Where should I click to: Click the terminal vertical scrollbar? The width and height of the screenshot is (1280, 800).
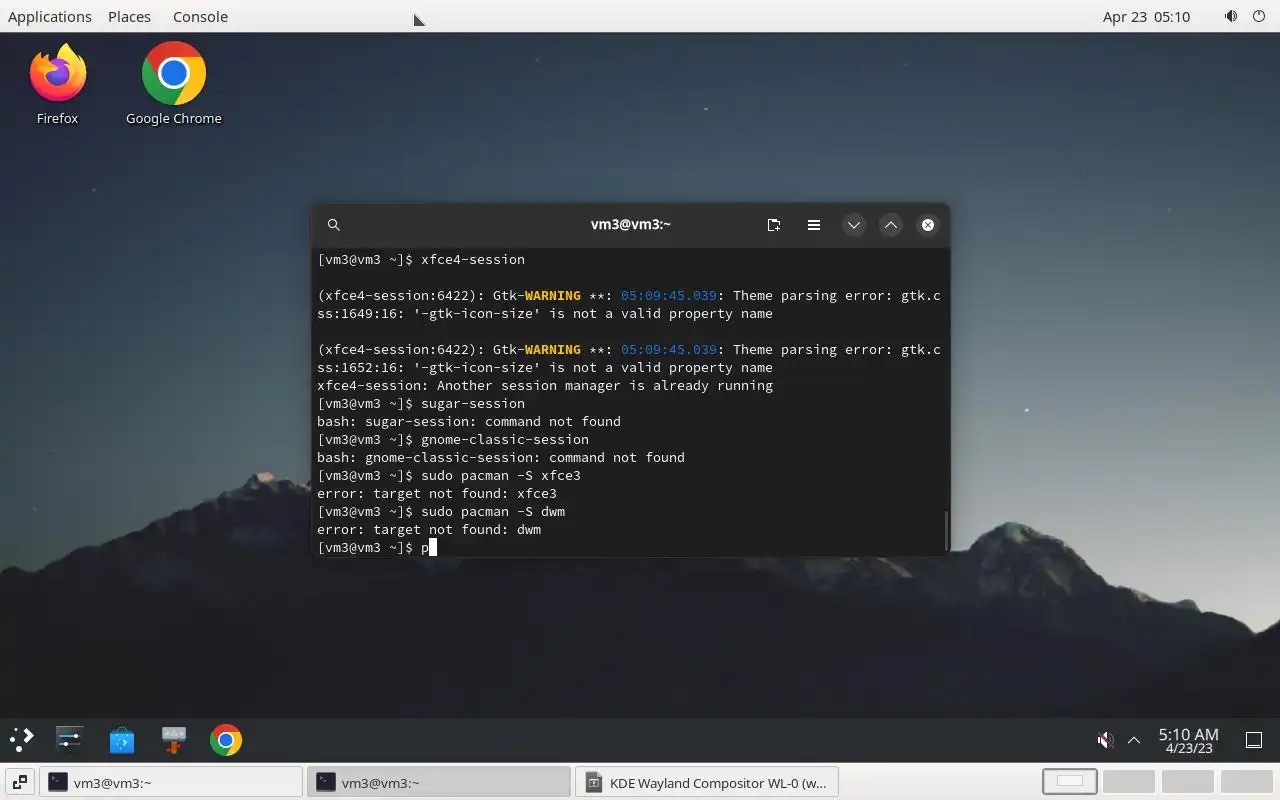tap(945, 530)
